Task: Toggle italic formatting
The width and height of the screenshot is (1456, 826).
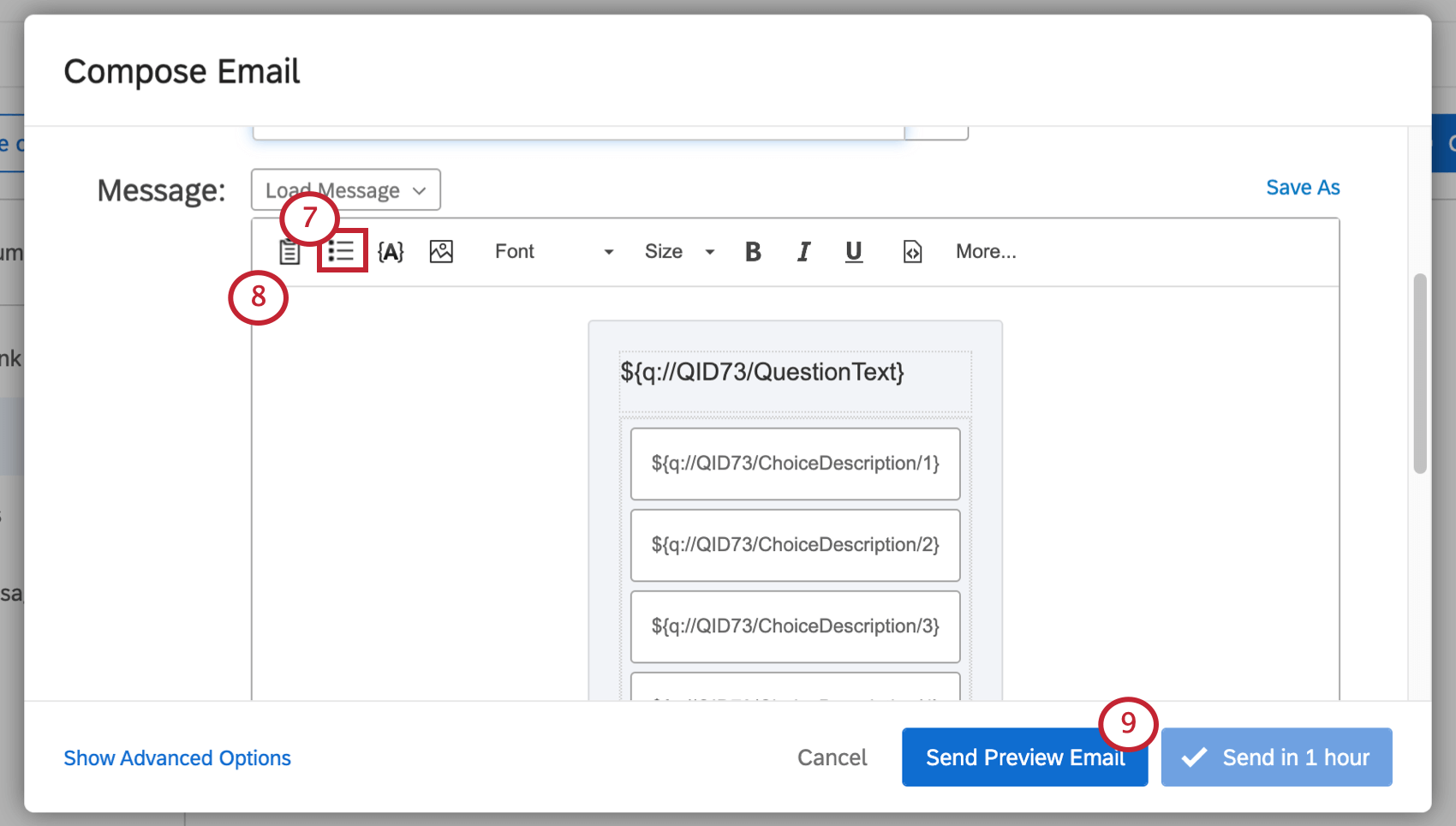Action: pyautogui.click(x=803, y=251)
